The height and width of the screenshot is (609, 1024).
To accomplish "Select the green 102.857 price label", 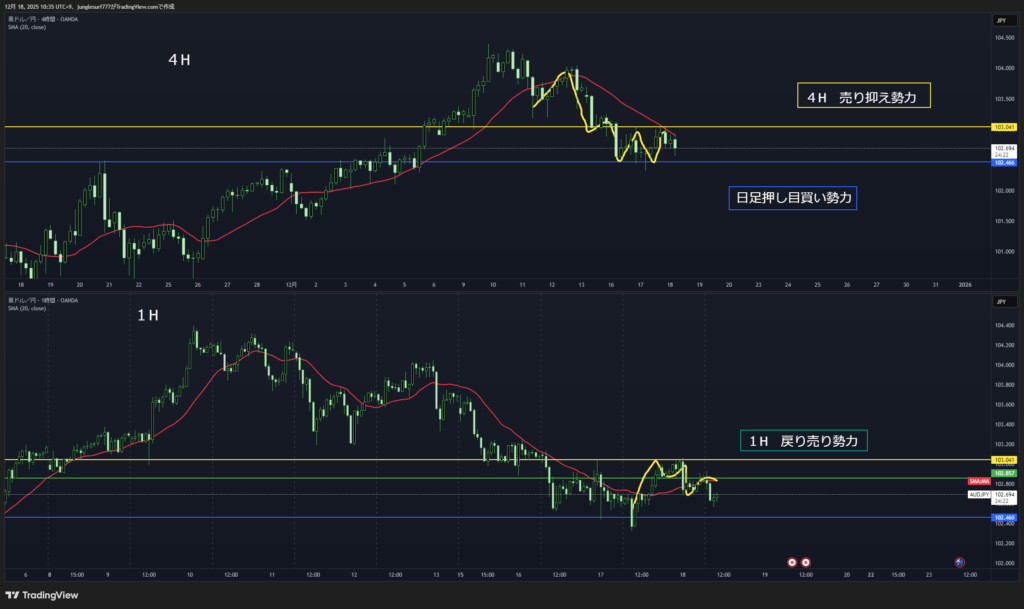I will point(1002,472).
